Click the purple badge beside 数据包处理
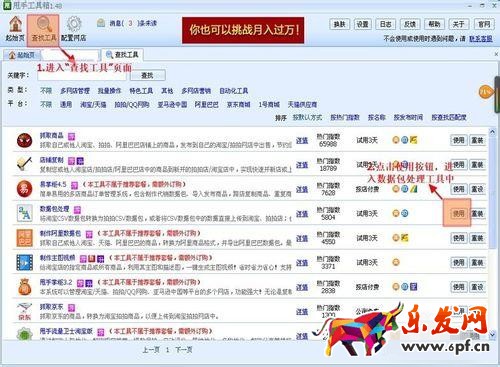The image size is (500, 367). click(x=77, y=209)
